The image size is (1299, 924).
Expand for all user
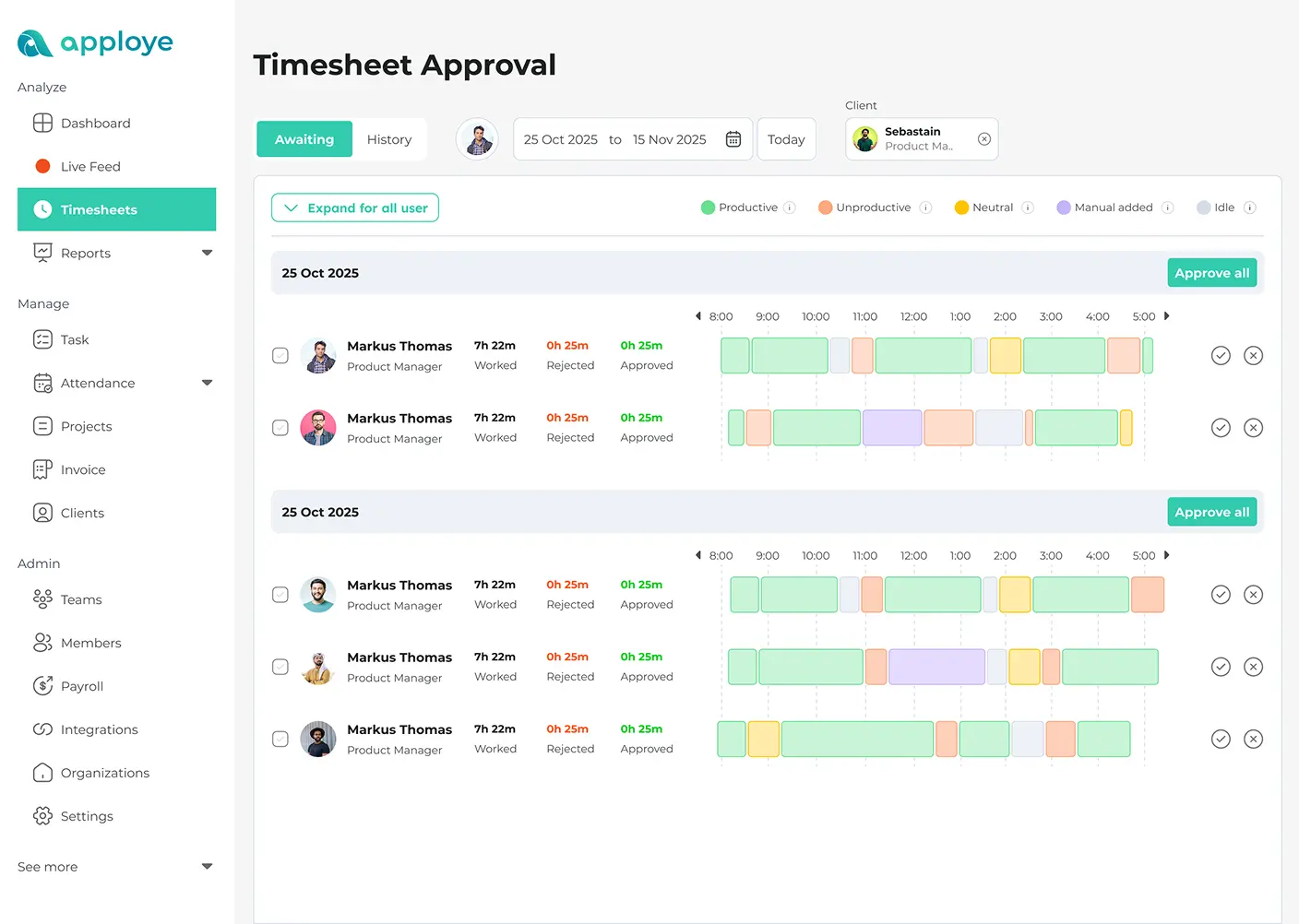click(x=354, y=207)
